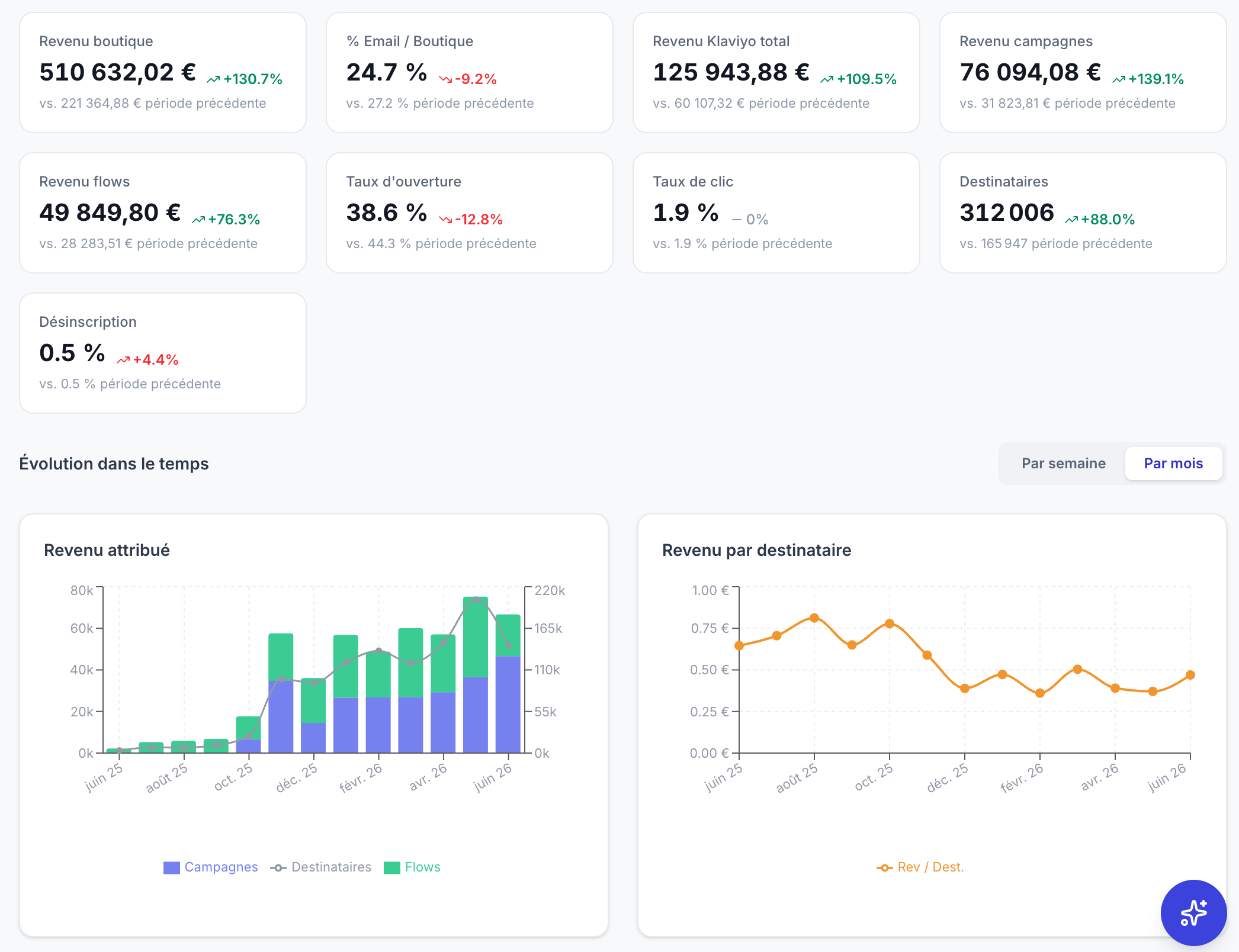1239x952 pixels.
Task: Click the +139.1% change percentage
Action: point(1156,79)
